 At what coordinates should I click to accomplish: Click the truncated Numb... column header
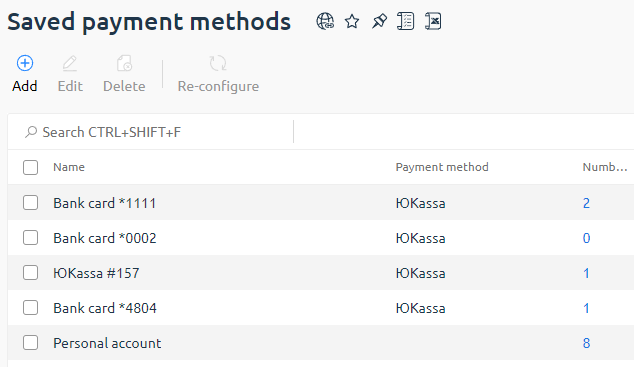pos(605,167)
